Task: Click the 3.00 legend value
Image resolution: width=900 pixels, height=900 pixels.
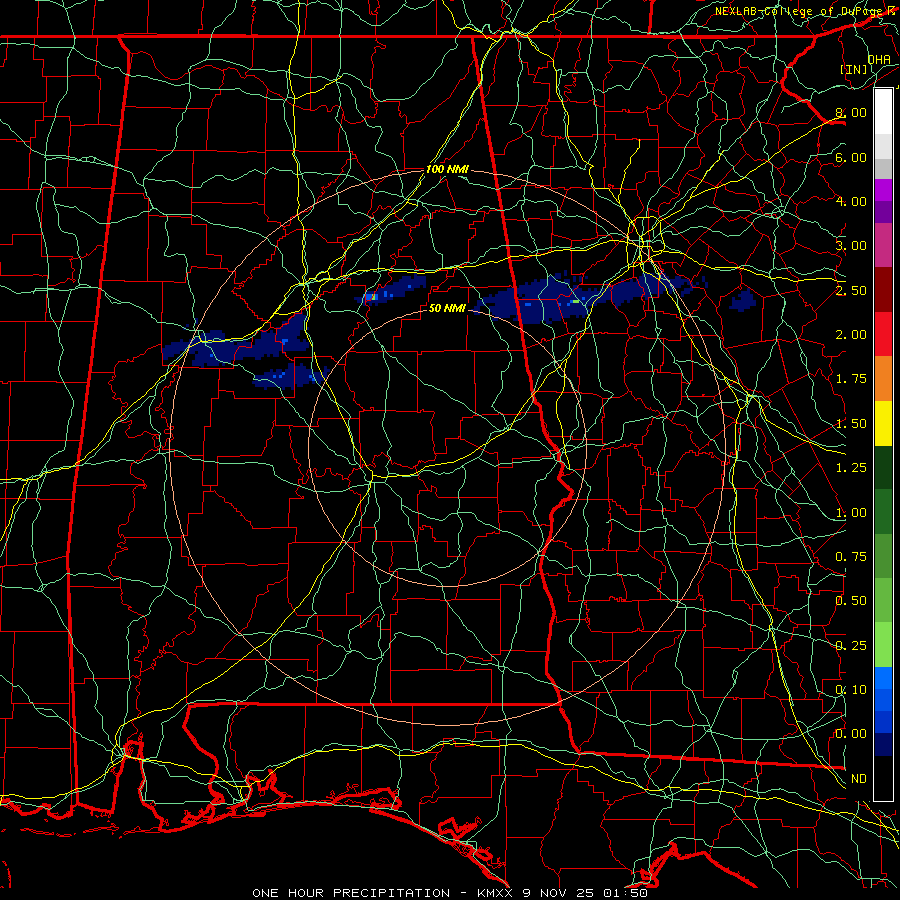Action: (x=851, y=246)
